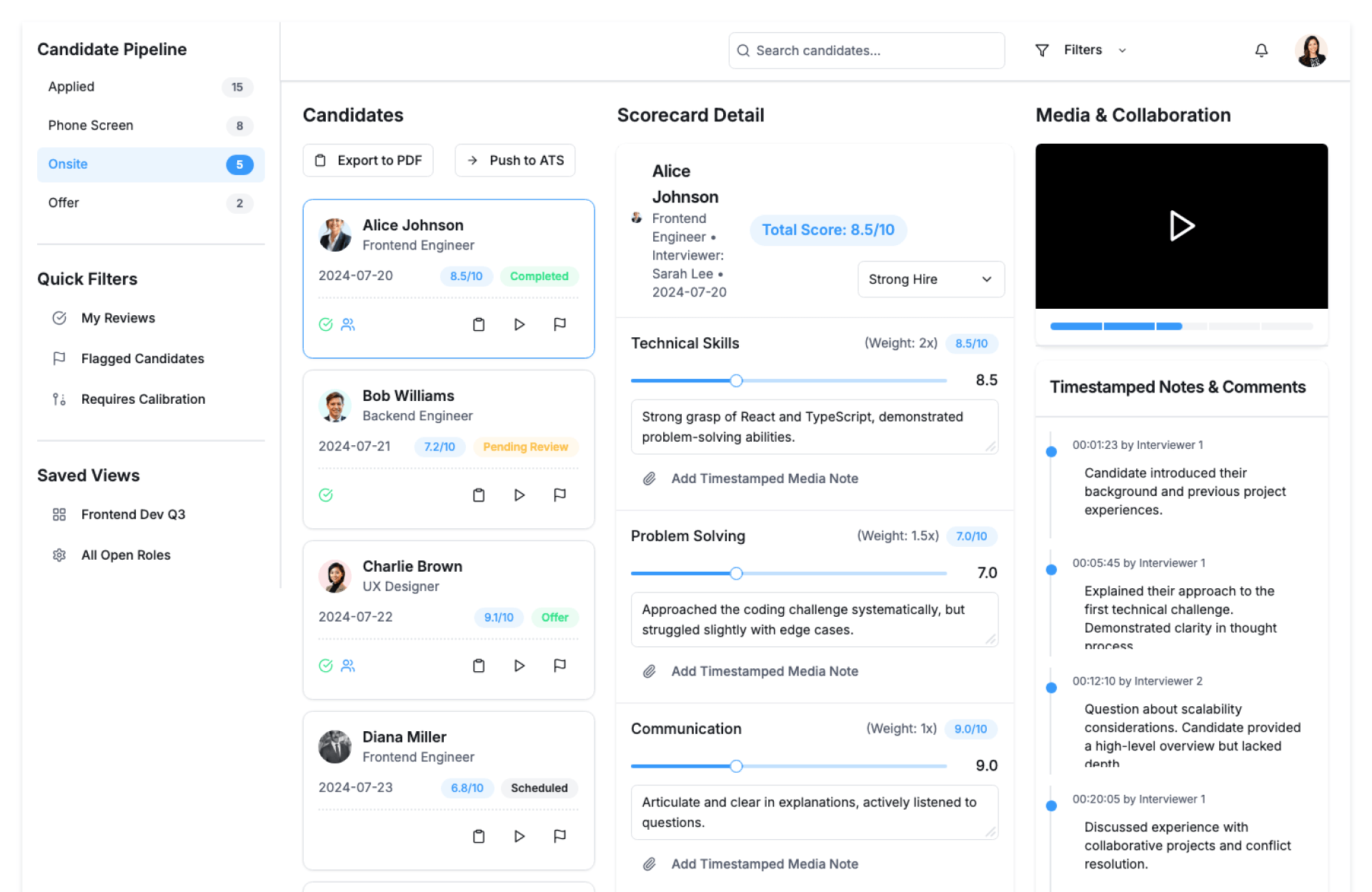1372x892 pixels.
Task: Open clipboard icon on Charlie Brown's card
Action: pyautogui.click(x=479, y=666)
